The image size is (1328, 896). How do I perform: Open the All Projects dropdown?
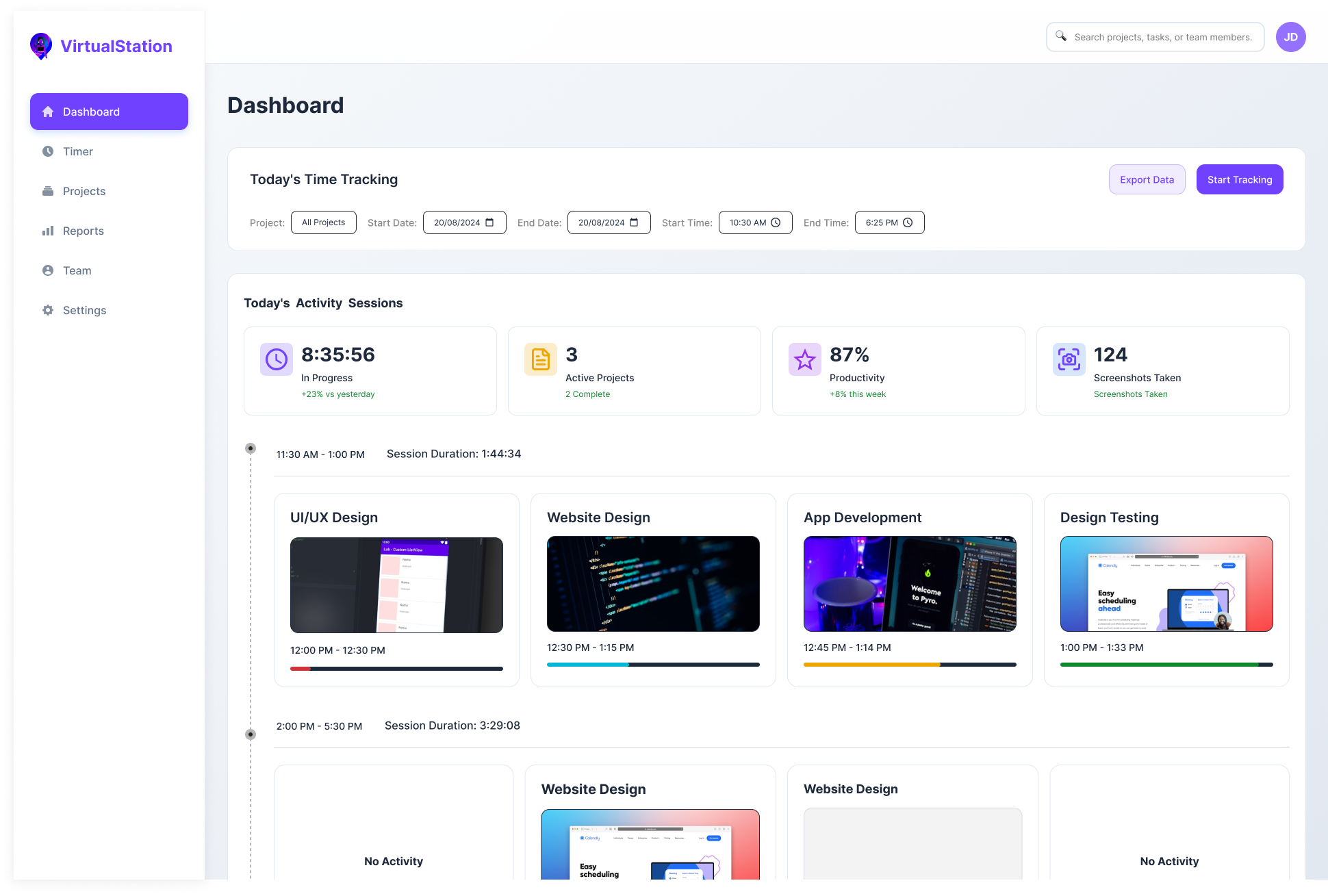[323, 222]
